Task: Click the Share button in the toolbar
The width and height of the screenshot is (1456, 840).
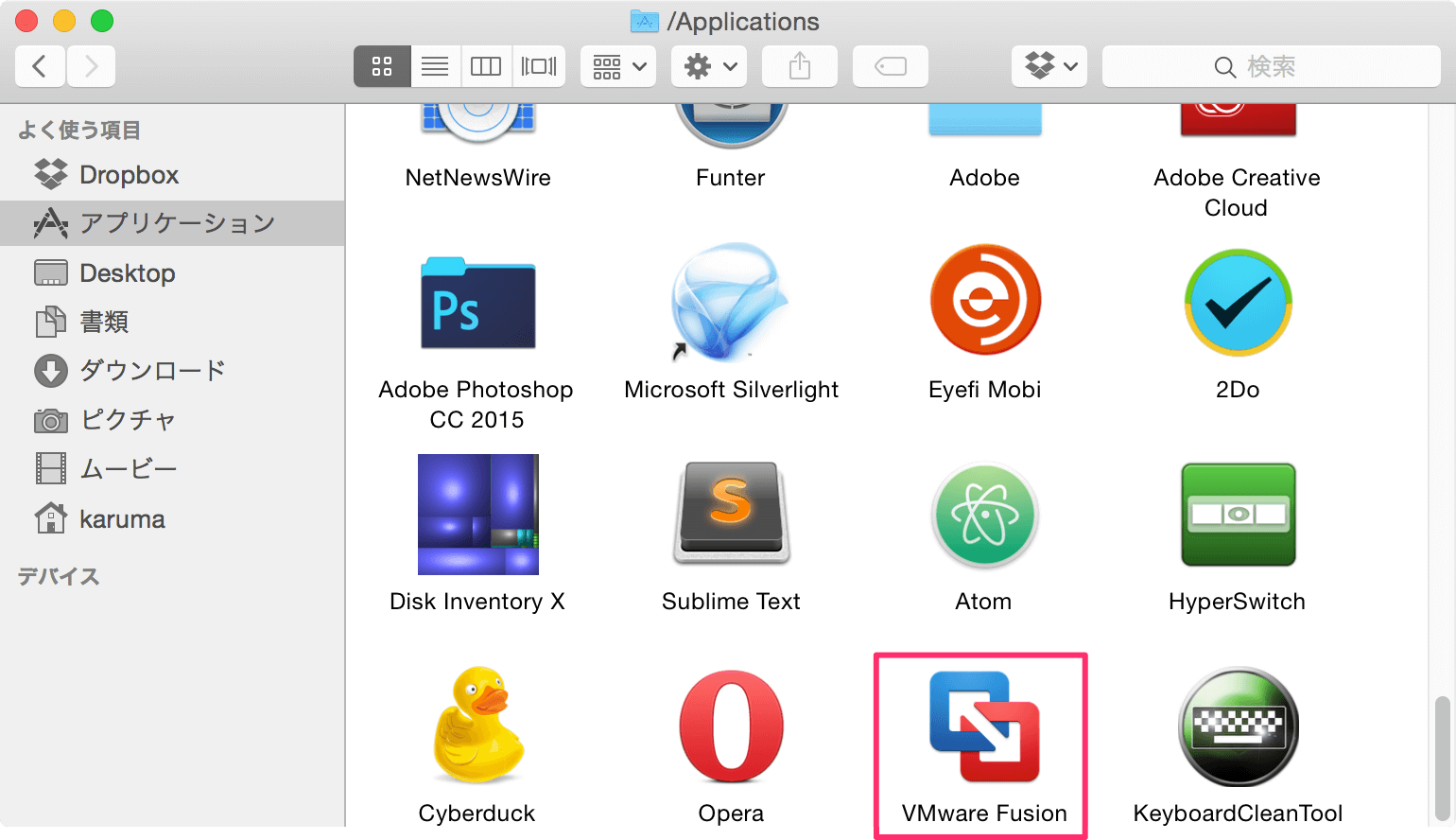Action: coord(799,66)
